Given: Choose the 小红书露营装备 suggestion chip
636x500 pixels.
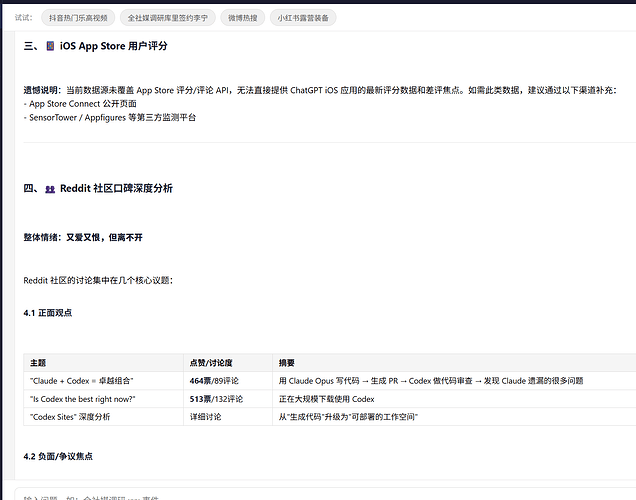Looking at the screenshot, I should coord(303,18).
